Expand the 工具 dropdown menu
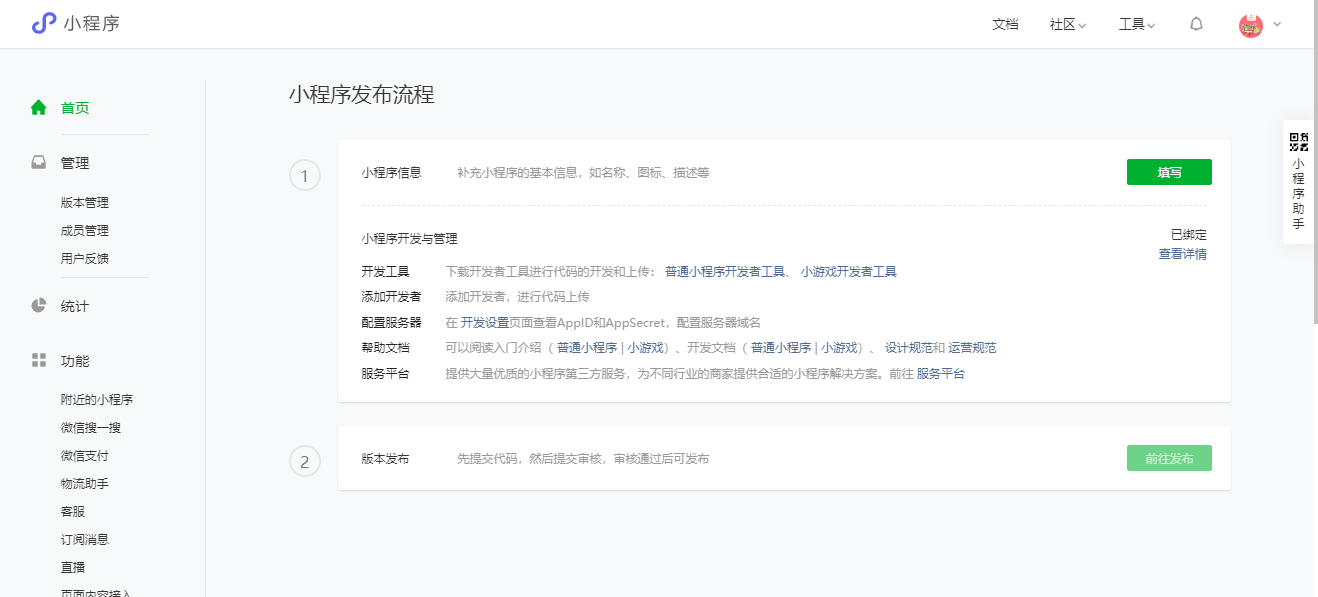The height and width of the screenshot is (597, 1318). tap(1137, 25)
